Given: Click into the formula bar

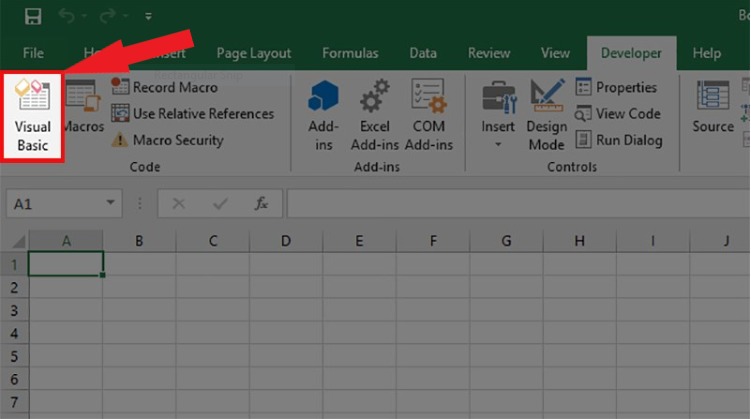Looking at the screenshot, I should pos(518,204).
